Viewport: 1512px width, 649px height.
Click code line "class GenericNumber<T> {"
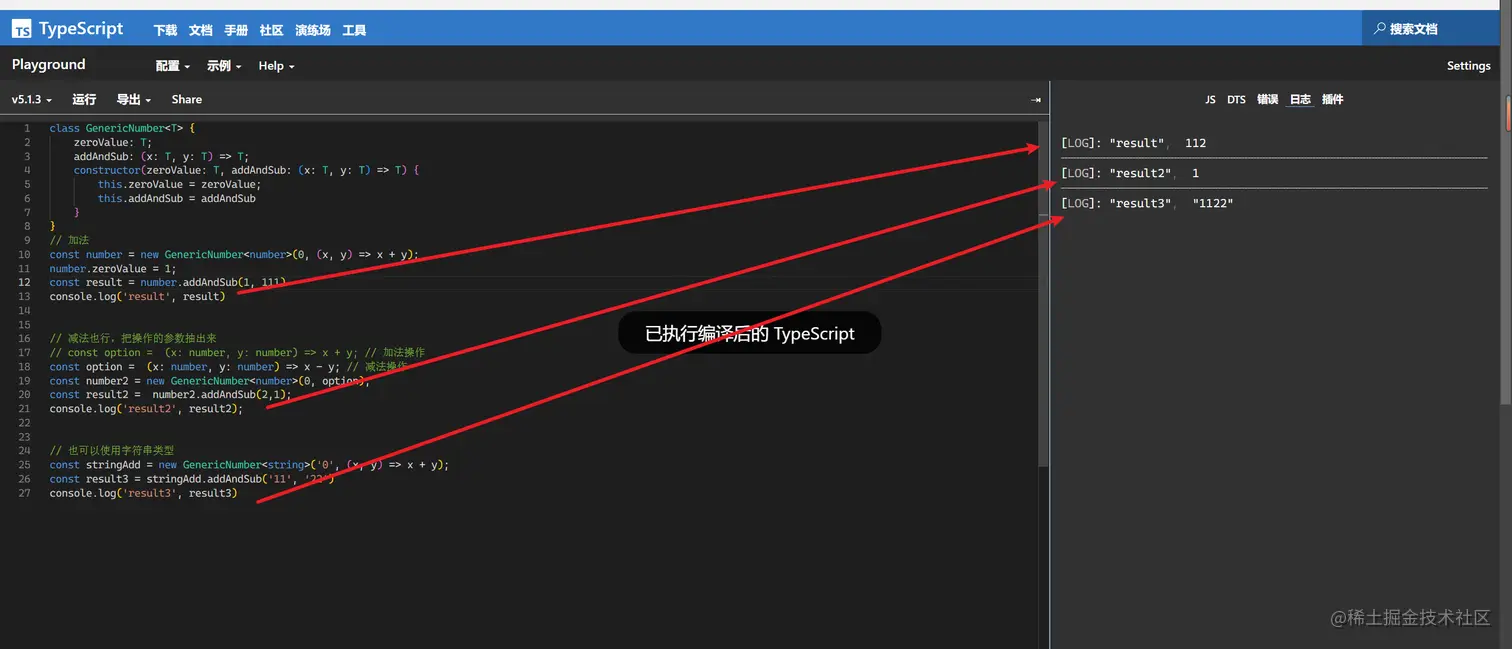click(122, 128)
